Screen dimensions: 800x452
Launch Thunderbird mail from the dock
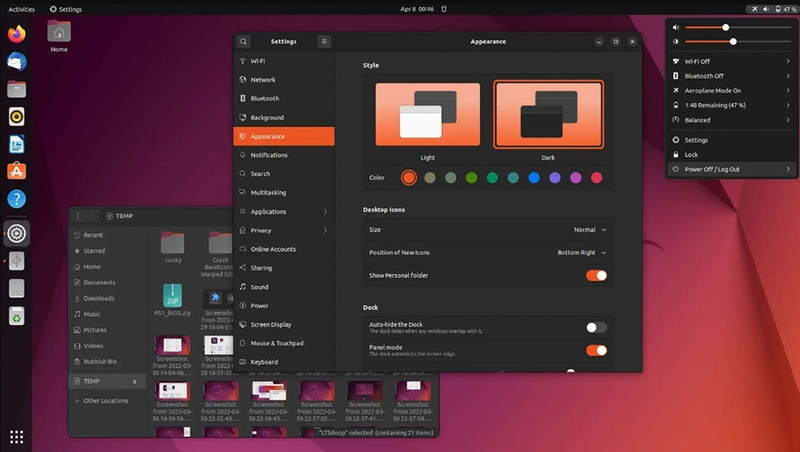click(x=16, y=62)
